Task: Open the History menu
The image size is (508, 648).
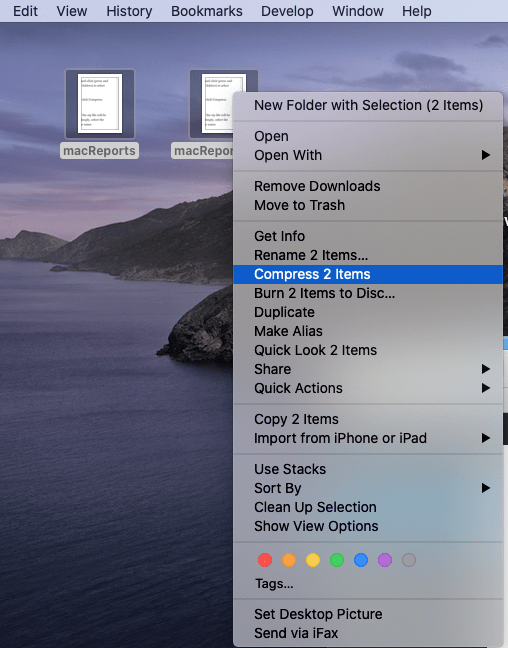Action: tap(129, 11)
